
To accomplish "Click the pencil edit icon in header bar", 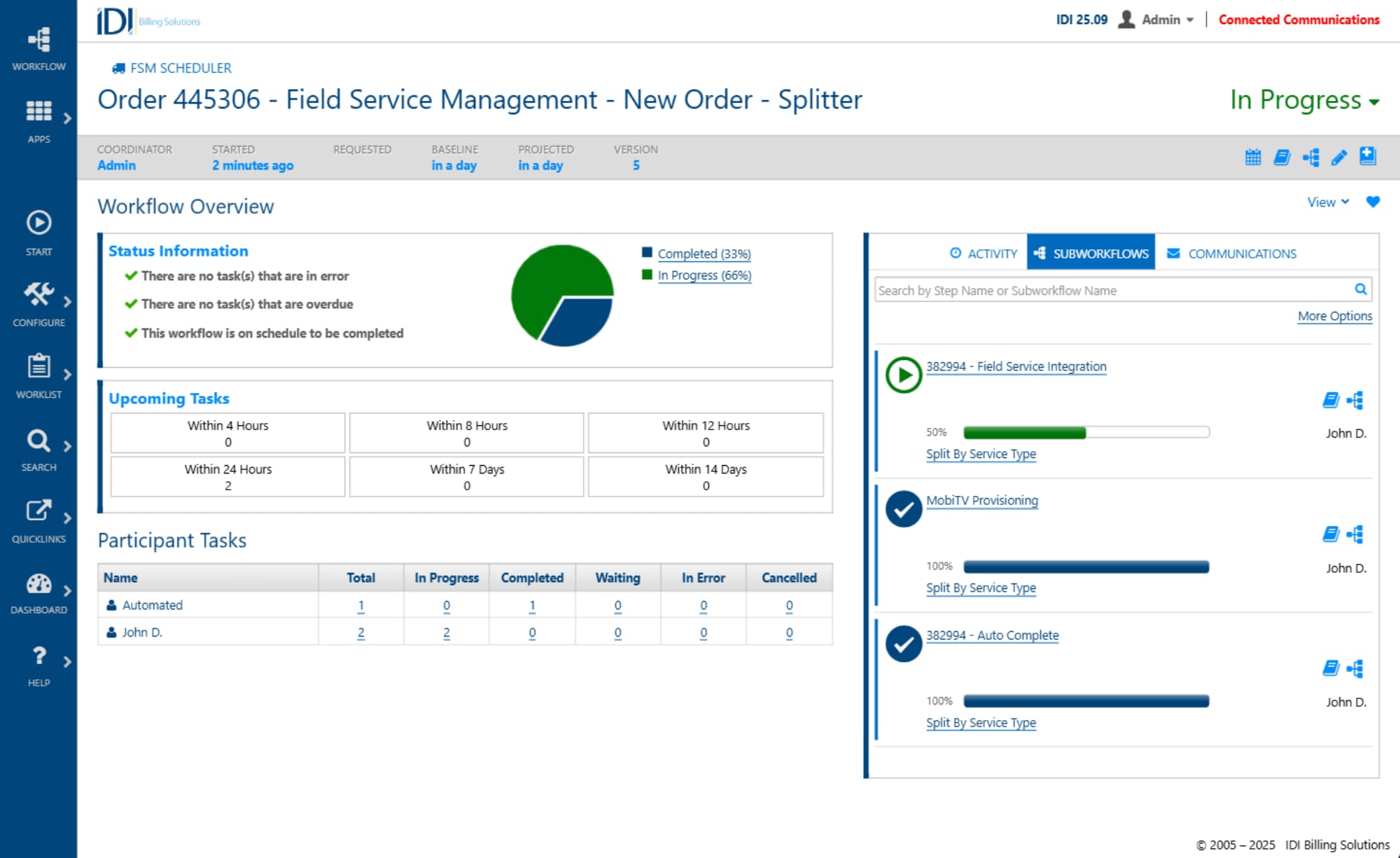I will 1338,158.
